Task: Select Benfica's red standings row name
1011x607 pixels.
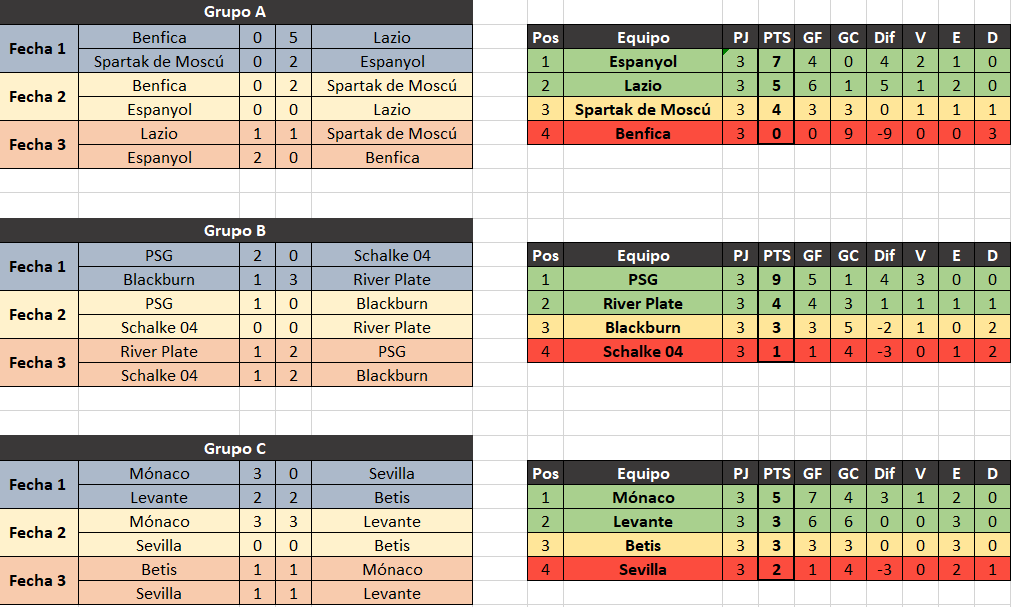Action: pyautogui.click(x=643, y=134)
